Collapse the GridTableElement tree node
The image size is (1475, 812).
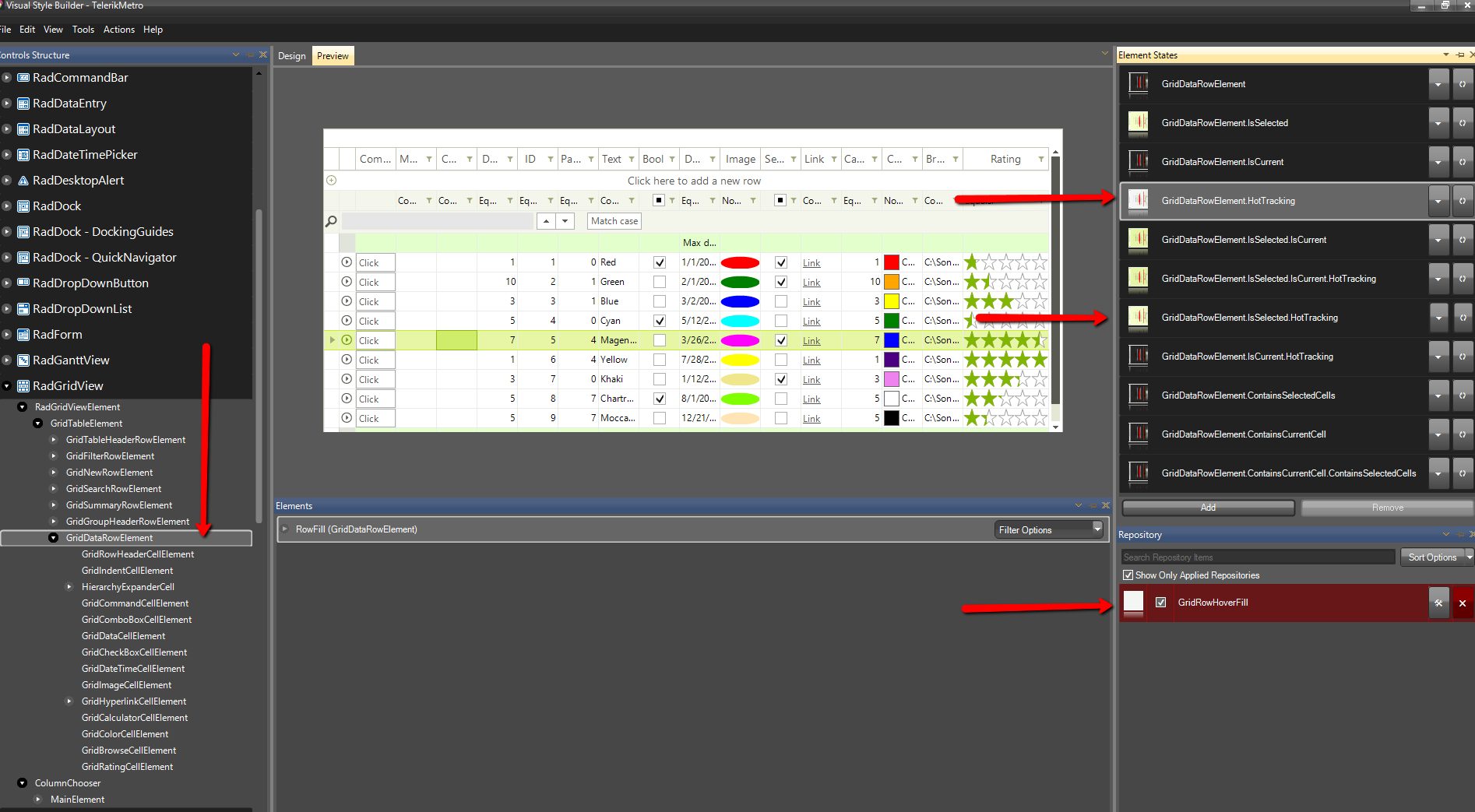click(38, 424)
